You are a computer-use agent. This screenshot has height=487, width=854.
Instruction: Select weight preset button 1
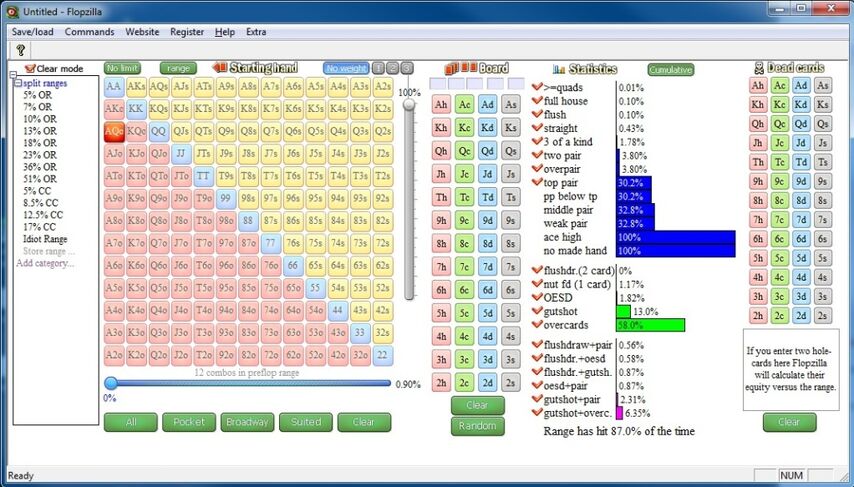[378, 68]
